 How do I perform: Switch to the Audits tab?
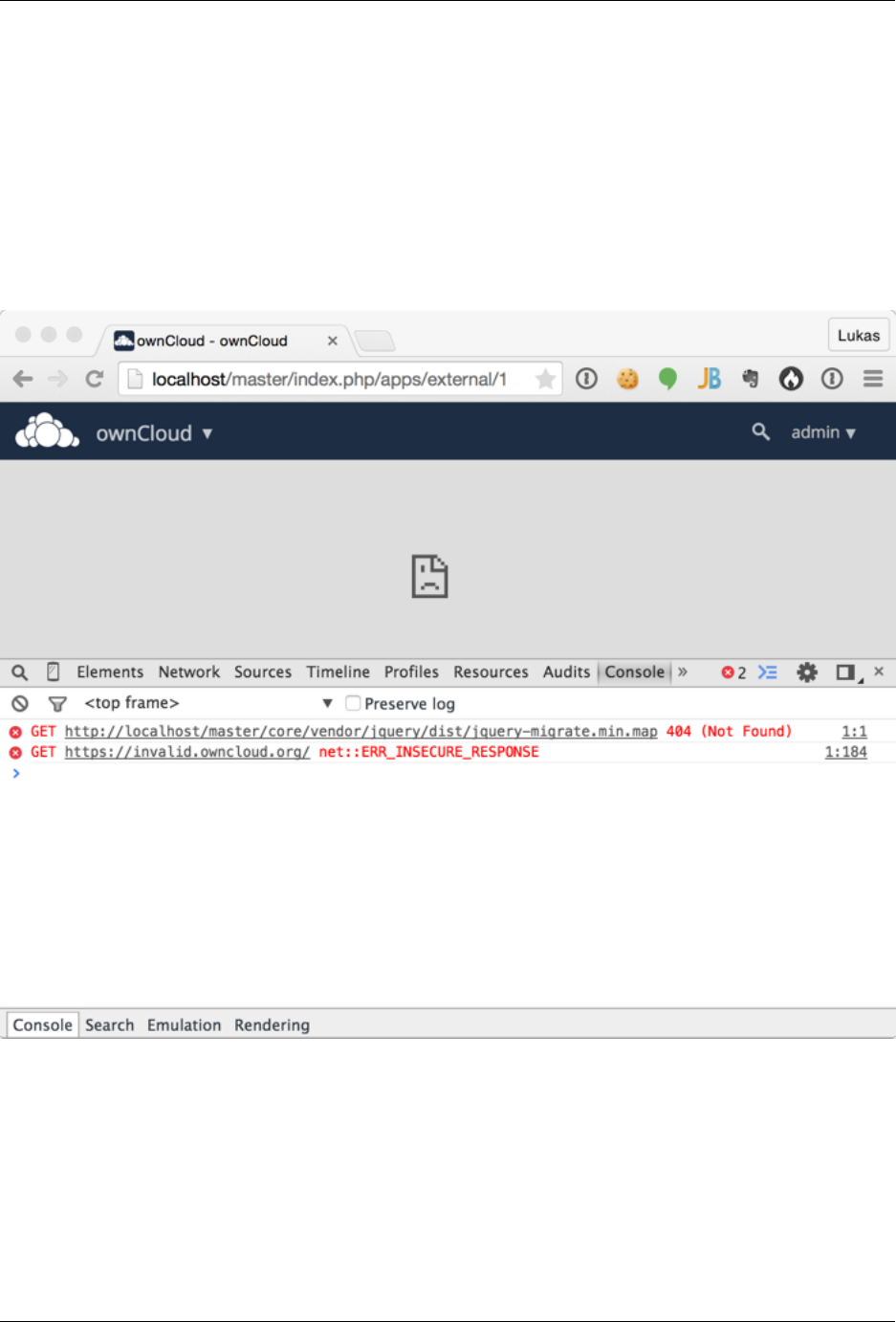click(x=566, y=672)
